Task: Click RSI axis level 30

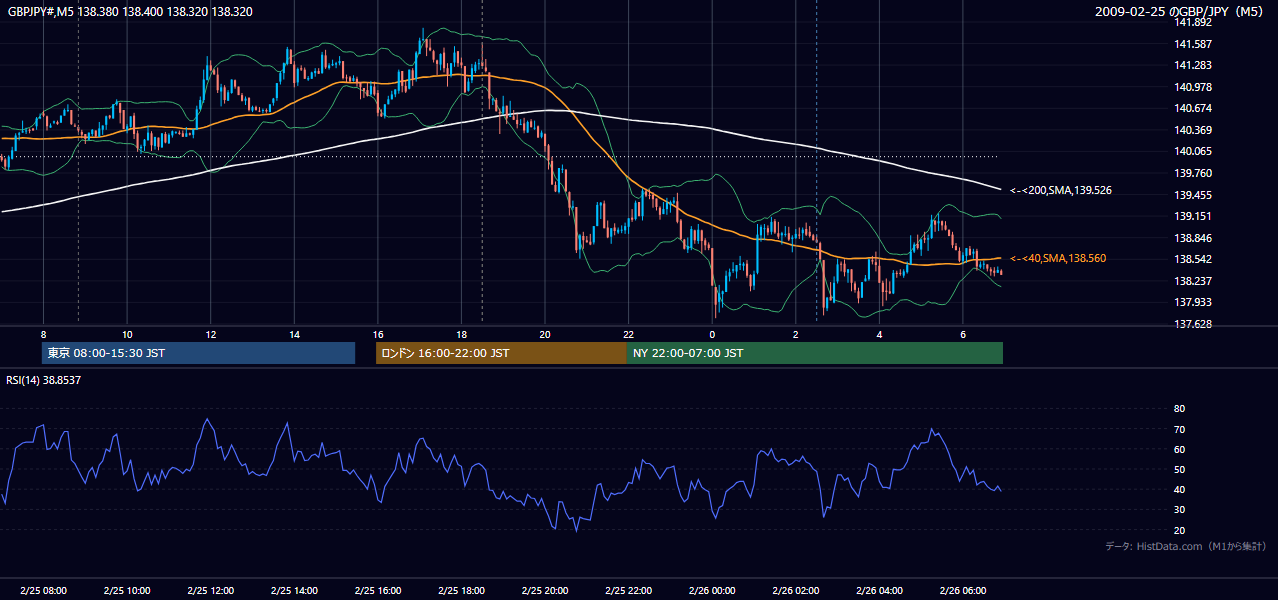Action: pos(1179,510)
